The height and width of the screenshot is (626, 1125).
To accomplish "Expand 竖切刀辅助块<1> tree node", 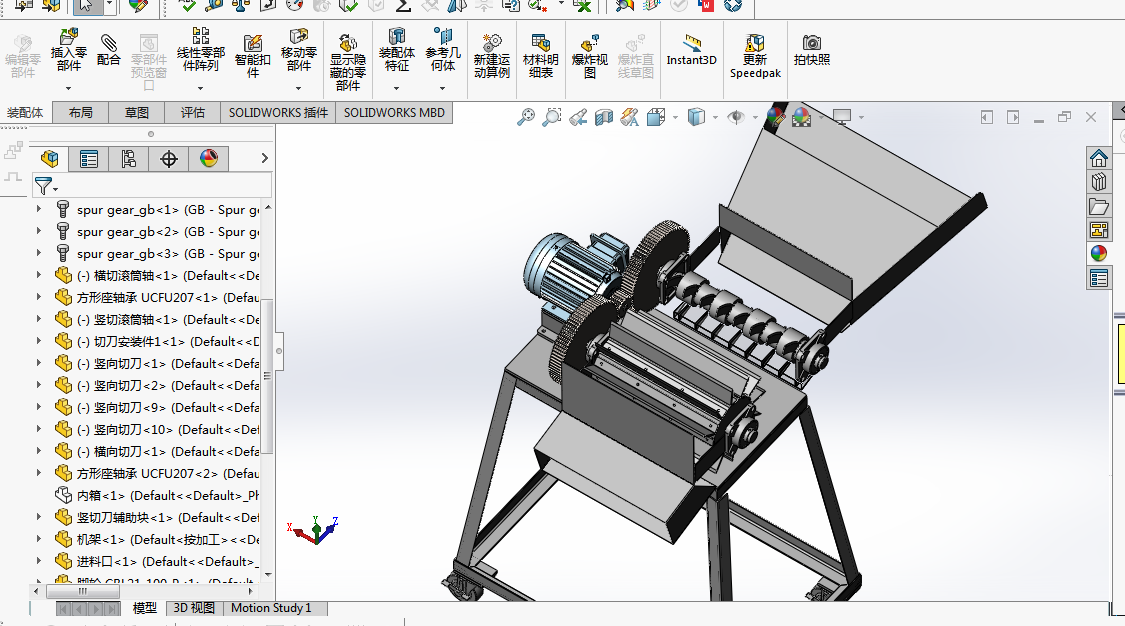I will (39, 517).
